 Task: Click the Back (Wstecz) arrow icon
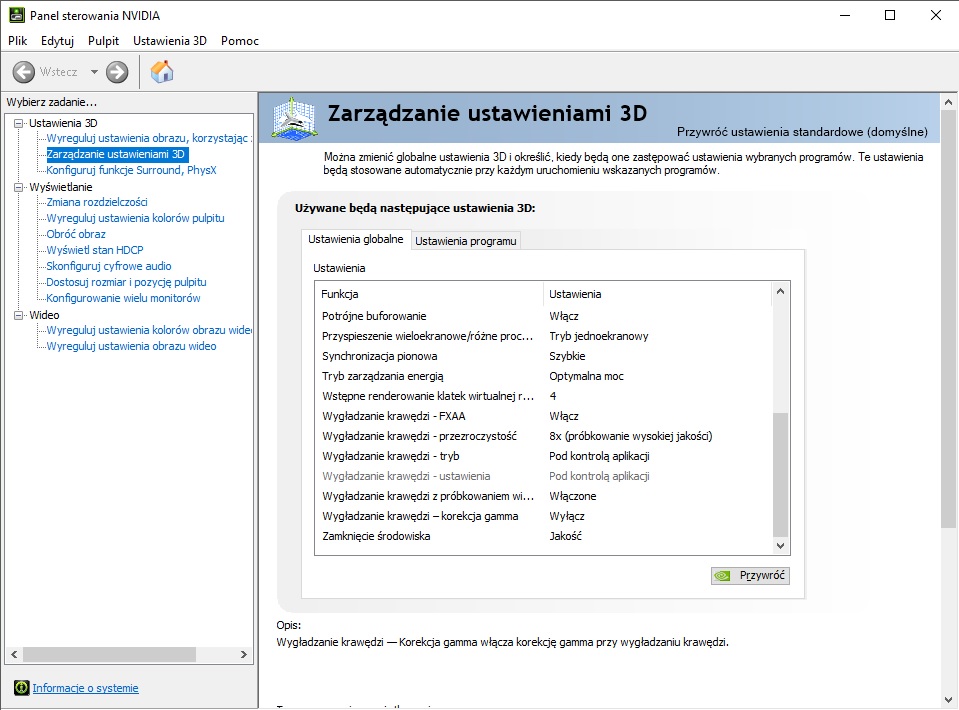coord(24,72)
